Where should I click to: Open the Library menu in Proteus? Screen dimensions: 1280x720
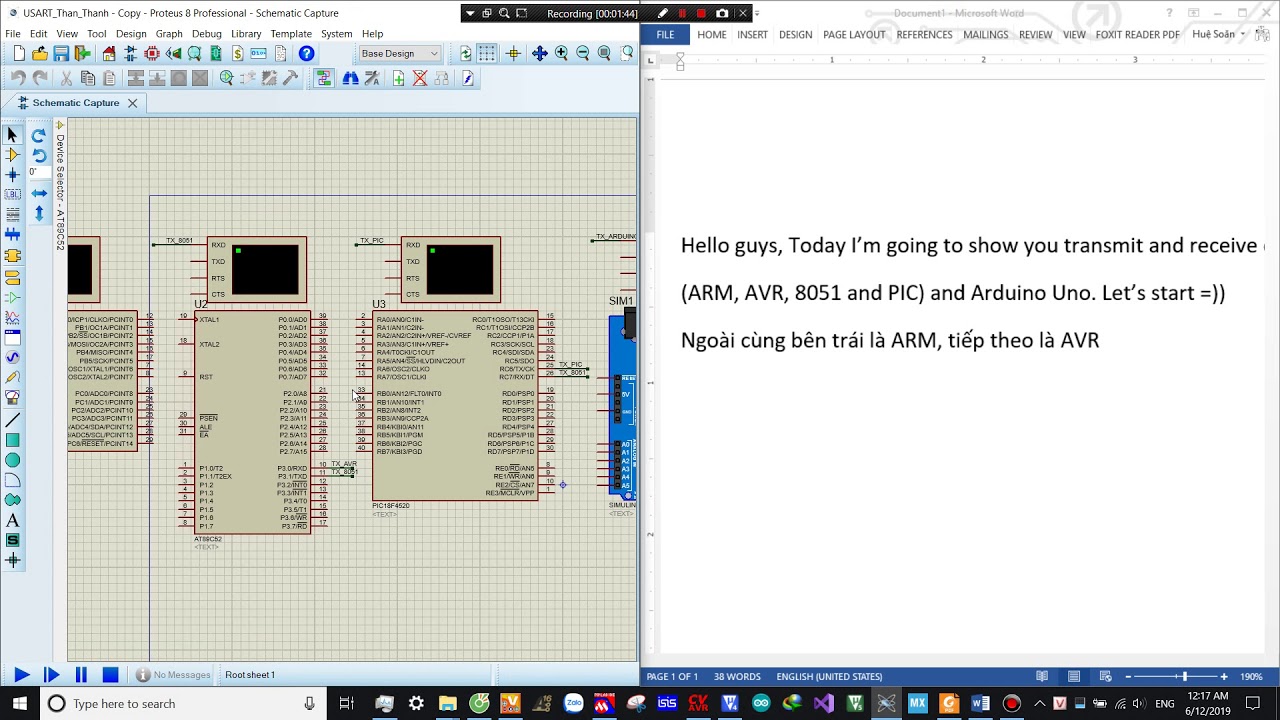(x=246, y=34)
